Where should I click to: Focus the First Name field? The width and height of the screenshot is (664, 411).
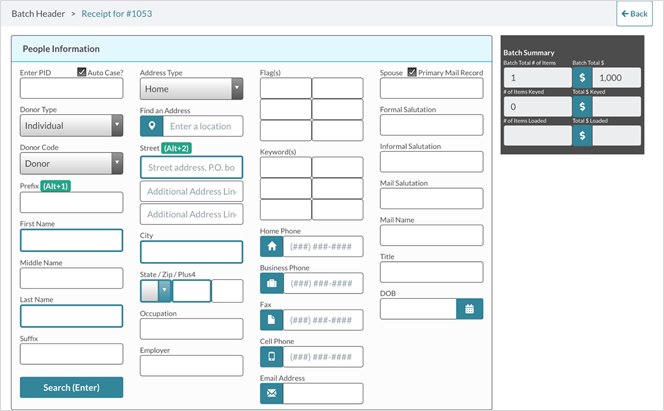(x=72, y=240)
